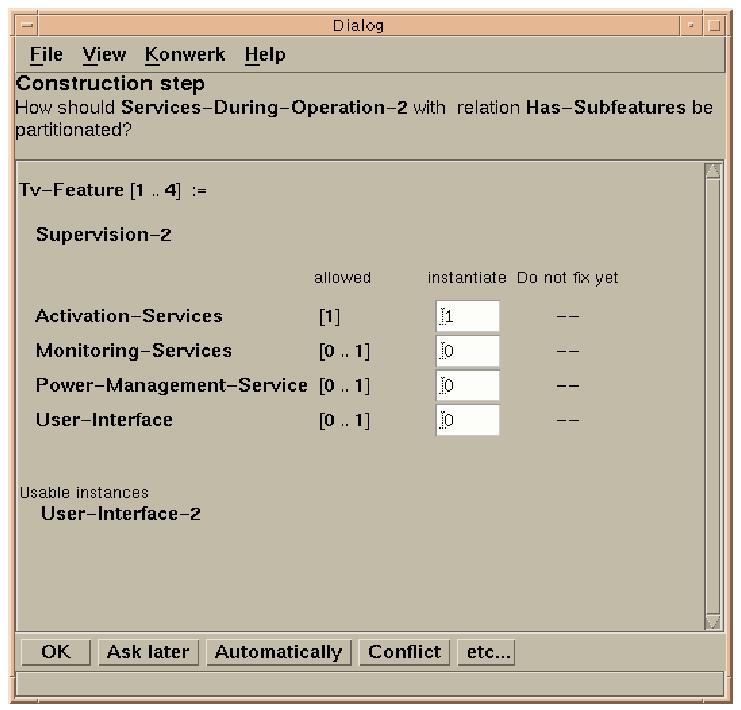Click the Activation-Services 'Do not fix yet' dashes
The image size is (741, 710).
568,316
